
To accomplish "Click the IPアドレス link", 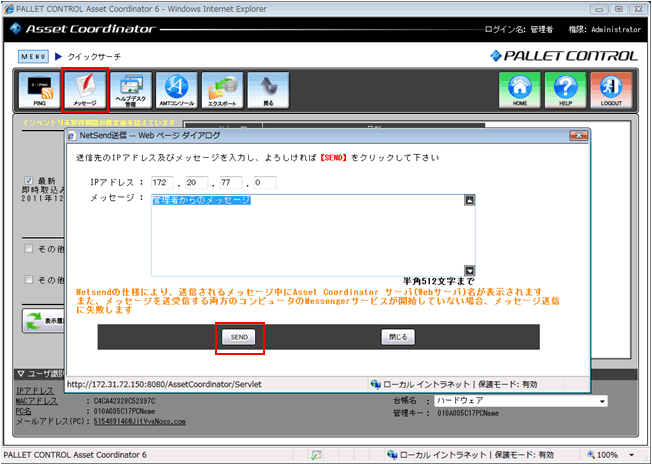I will coord(35,391).
